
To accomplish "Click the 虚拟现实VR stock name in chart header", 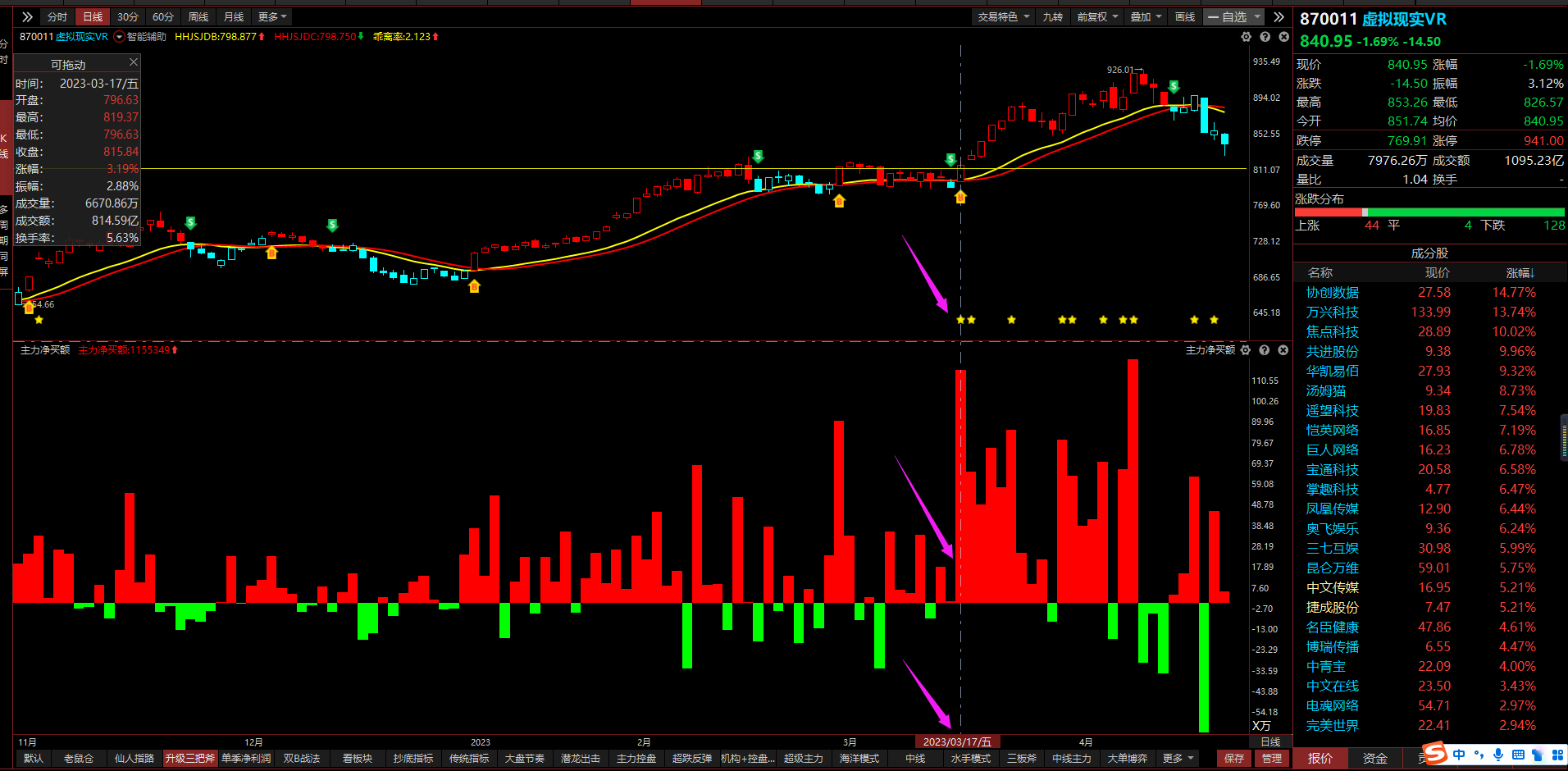I will [82, 37].
